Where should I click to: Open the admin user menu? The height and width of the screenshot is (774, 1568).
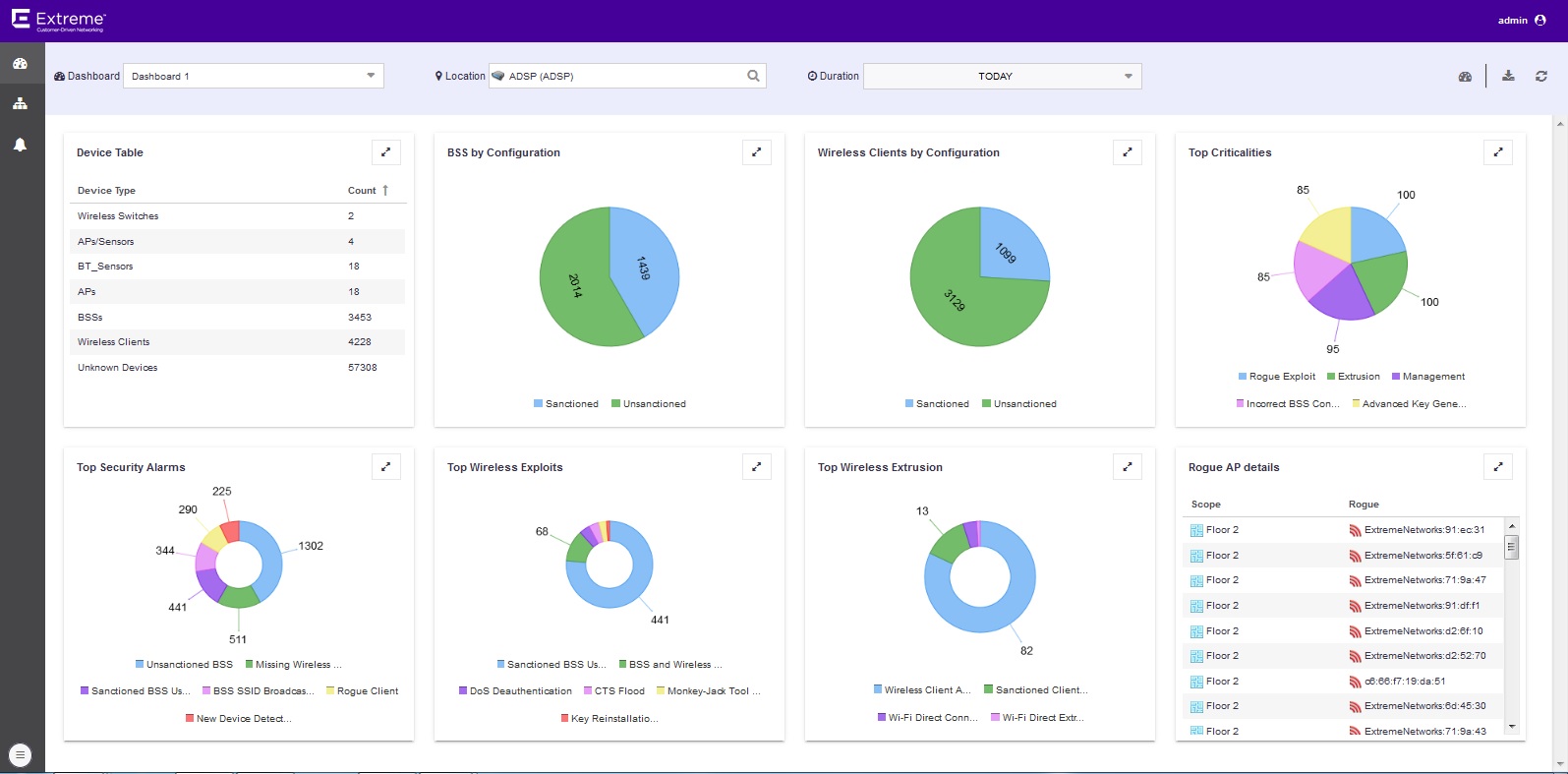(x=1521, y=20)
